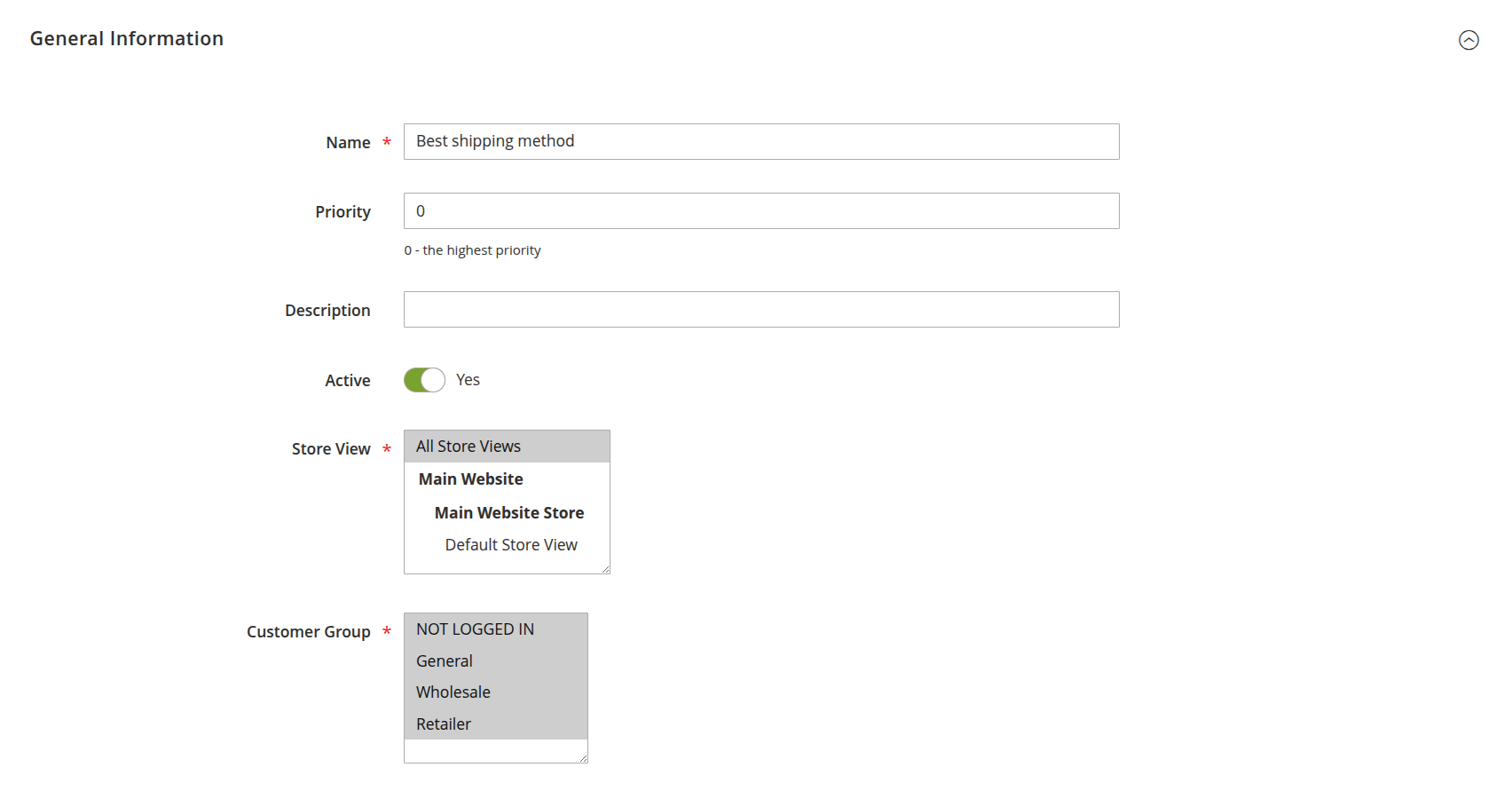1512x791 pixels.
Task: Choose Main Website Store option
Action: [x=508, y=512]
